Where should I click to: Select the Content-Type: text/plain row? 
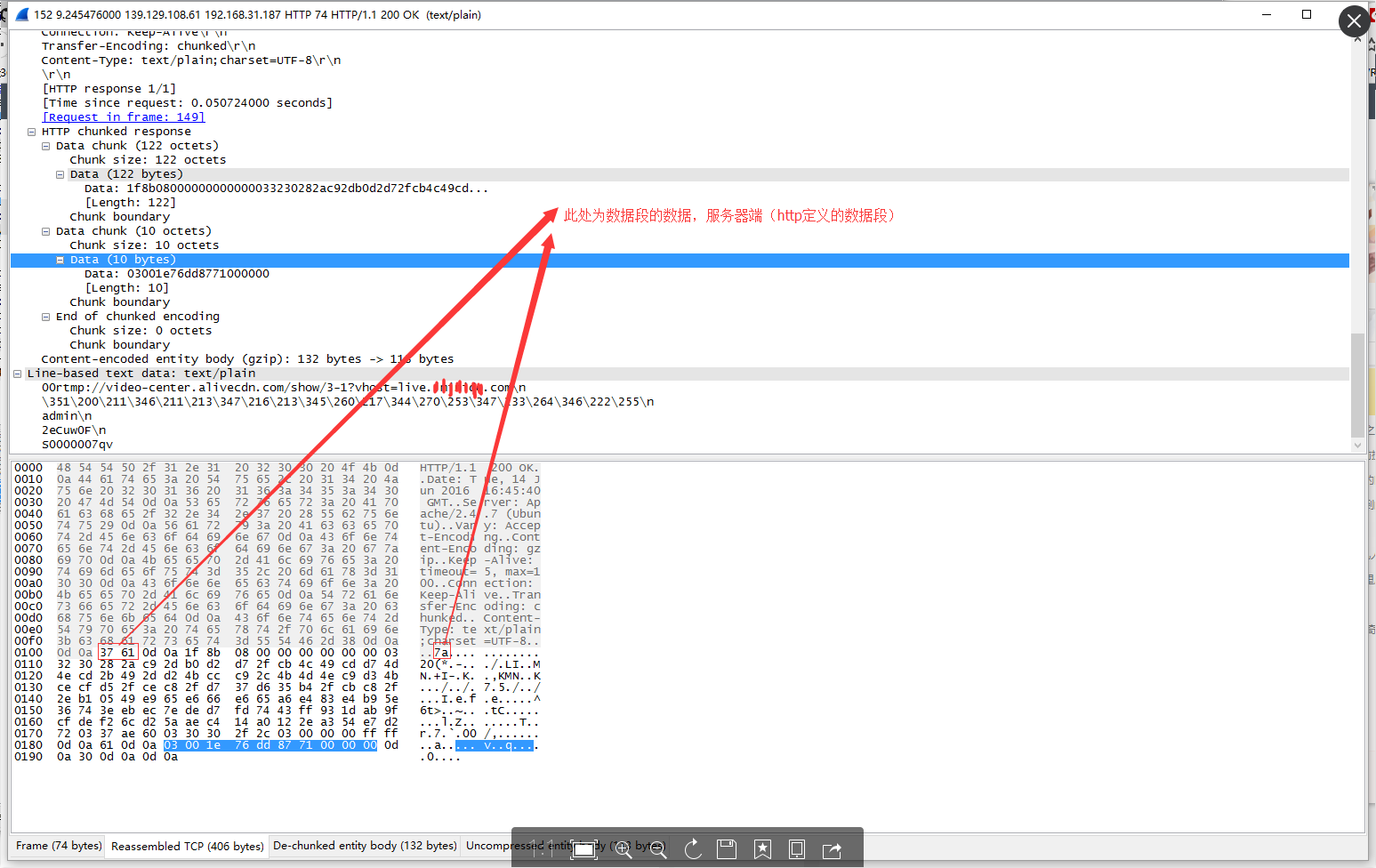tap(191, 60)
